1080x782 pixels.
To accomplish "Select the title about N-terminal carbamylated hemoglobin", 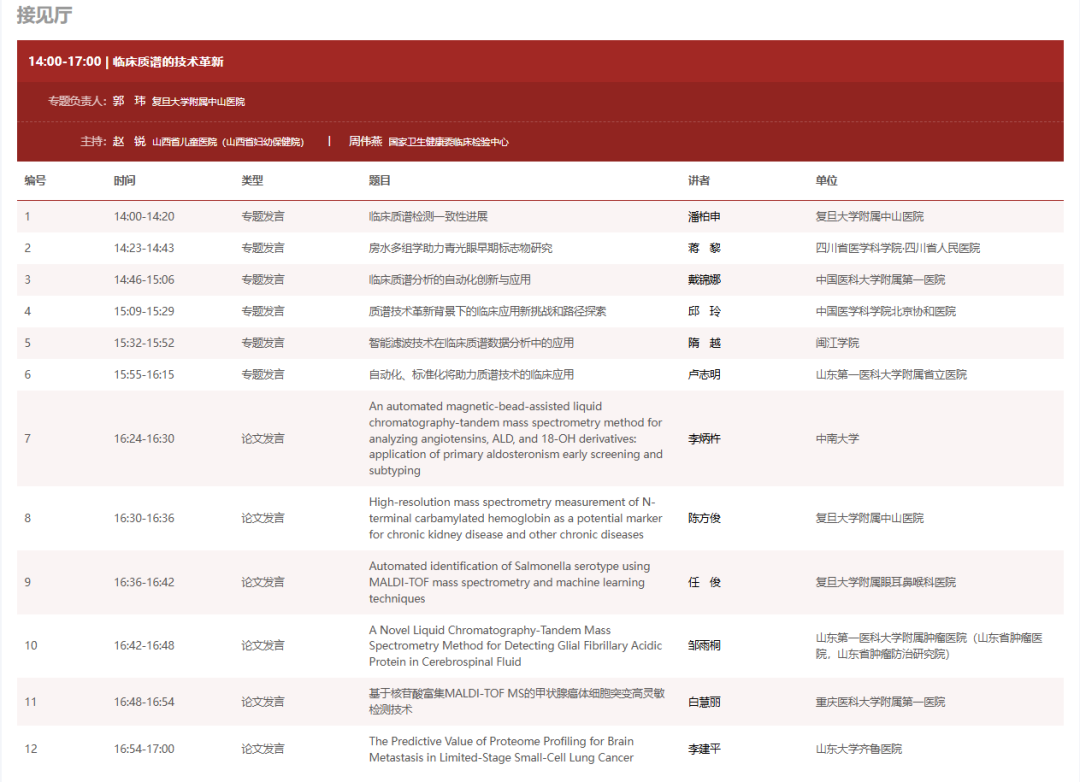I will pyautogui.click(x=515, y=518).
